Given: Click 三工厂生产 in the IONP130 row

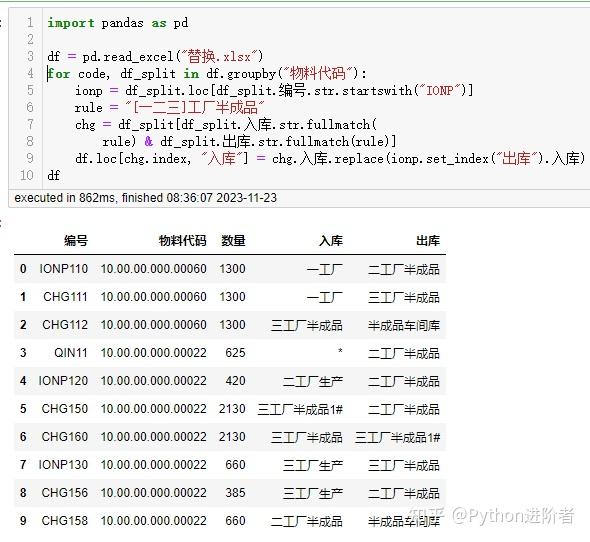Looking at the screenshot, I should pos(313,466).
